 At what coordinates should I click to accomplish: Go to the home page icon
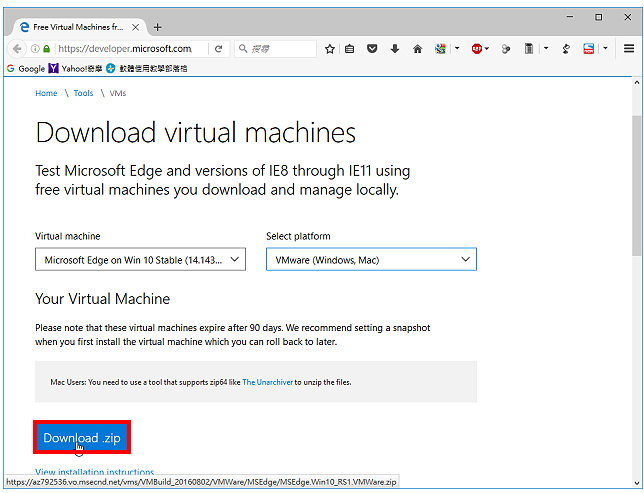click(418, 49)
